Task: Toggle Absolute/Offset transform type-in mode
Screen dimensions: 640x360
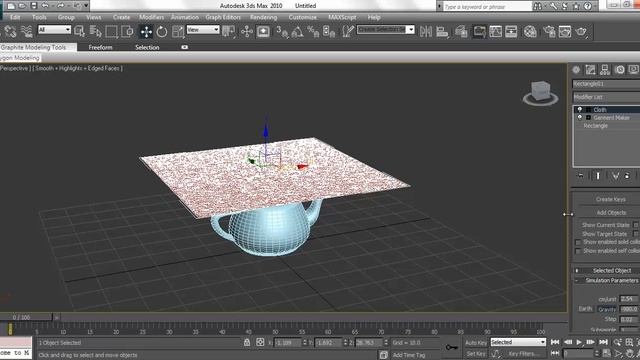Action: point(260,342)
